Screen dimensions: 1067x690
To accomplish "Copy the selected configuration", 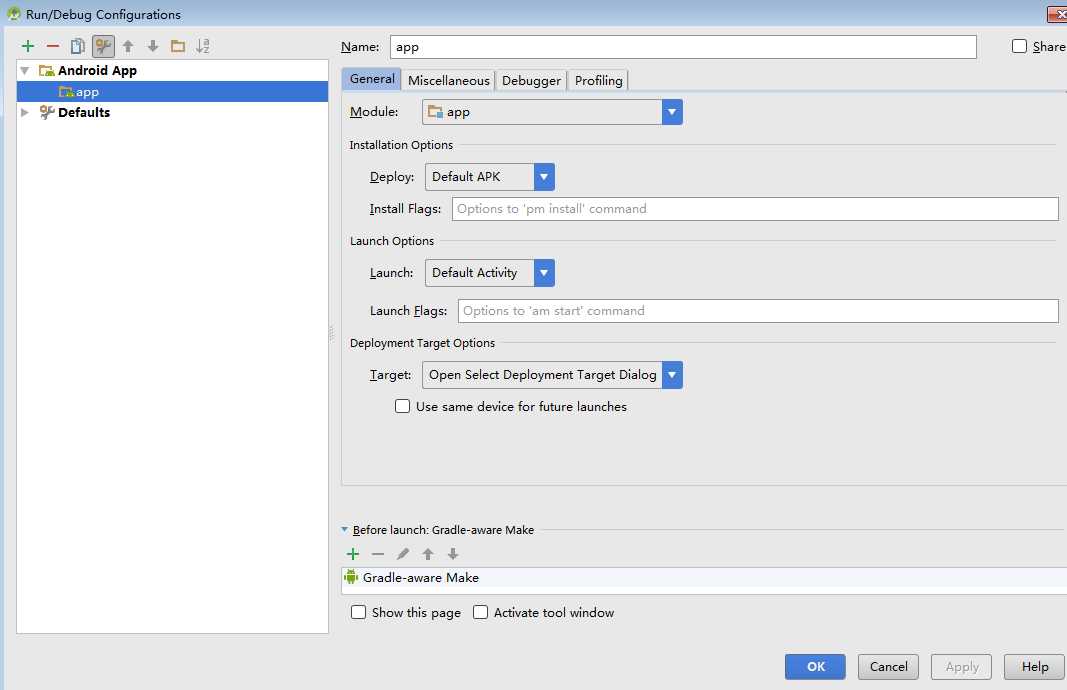I will tap(78, 46).
